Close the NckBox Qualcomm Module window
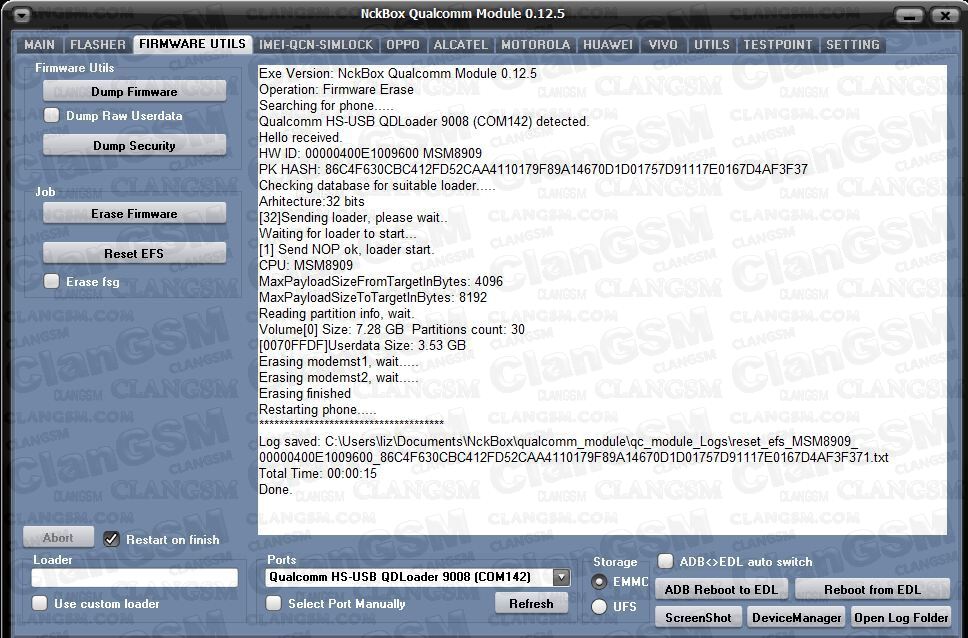Screen dimensions: 968x638 (x=945, y=15)
